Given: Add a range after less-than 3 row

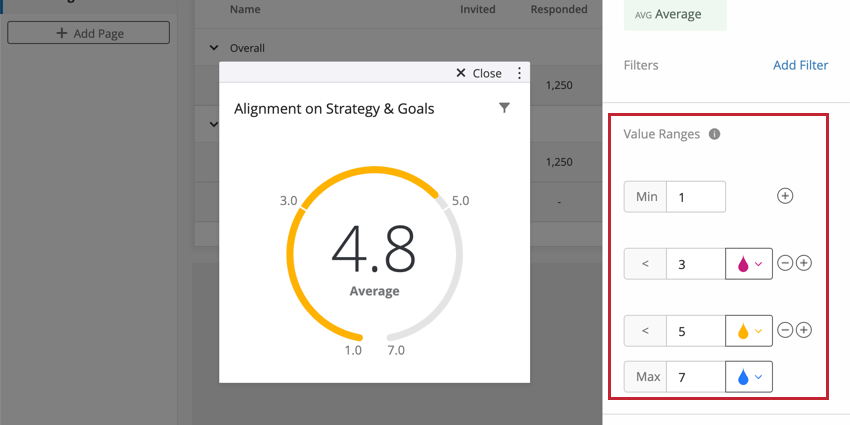Looking at the screenshot, I should point(803,263).
